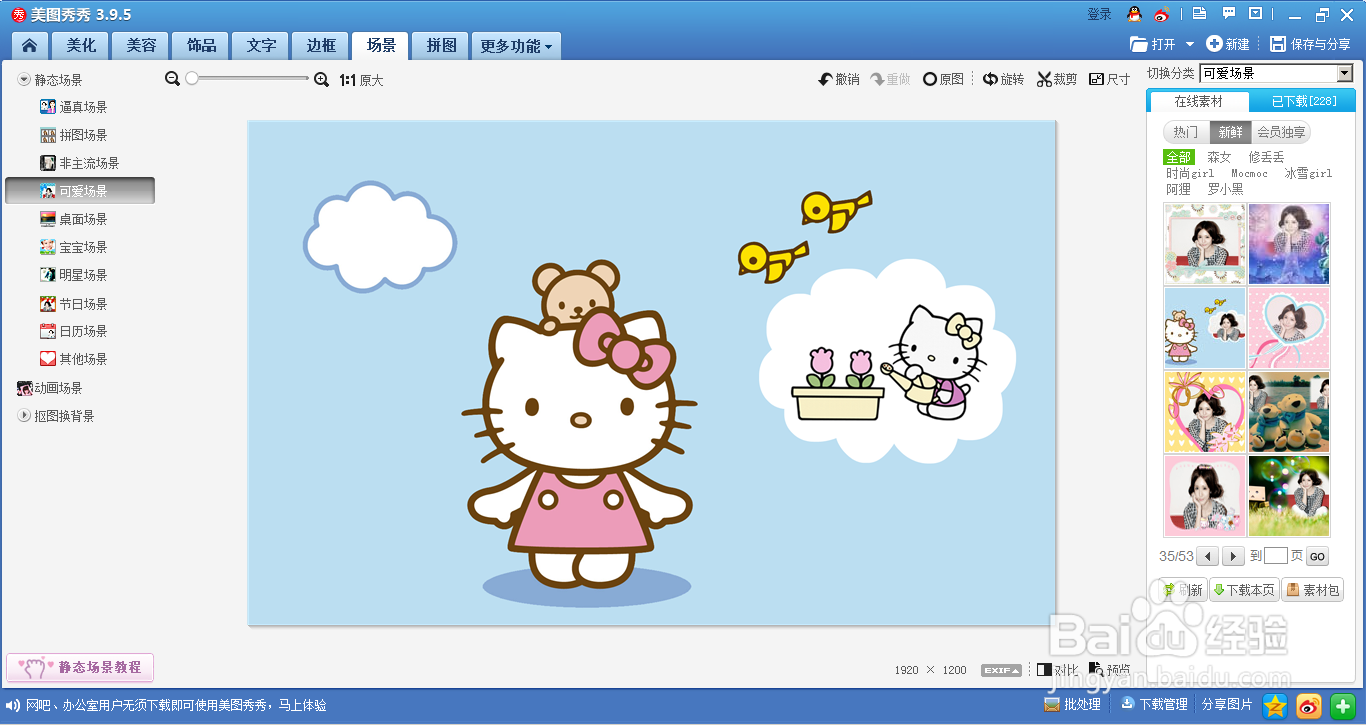Click the speaker icon in status bar
Viewport: 1366px width, 725px height.
pos(13,706)
